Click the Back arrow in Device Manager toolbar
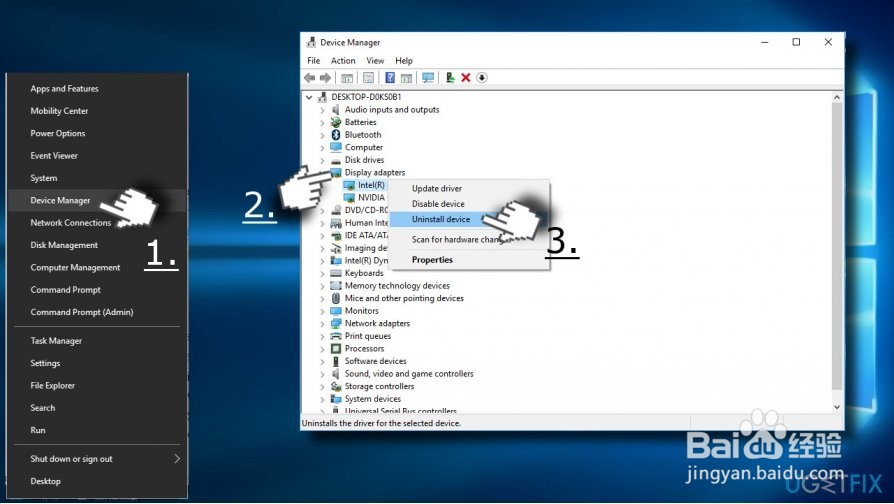The image size is (894, 504). 310,78
